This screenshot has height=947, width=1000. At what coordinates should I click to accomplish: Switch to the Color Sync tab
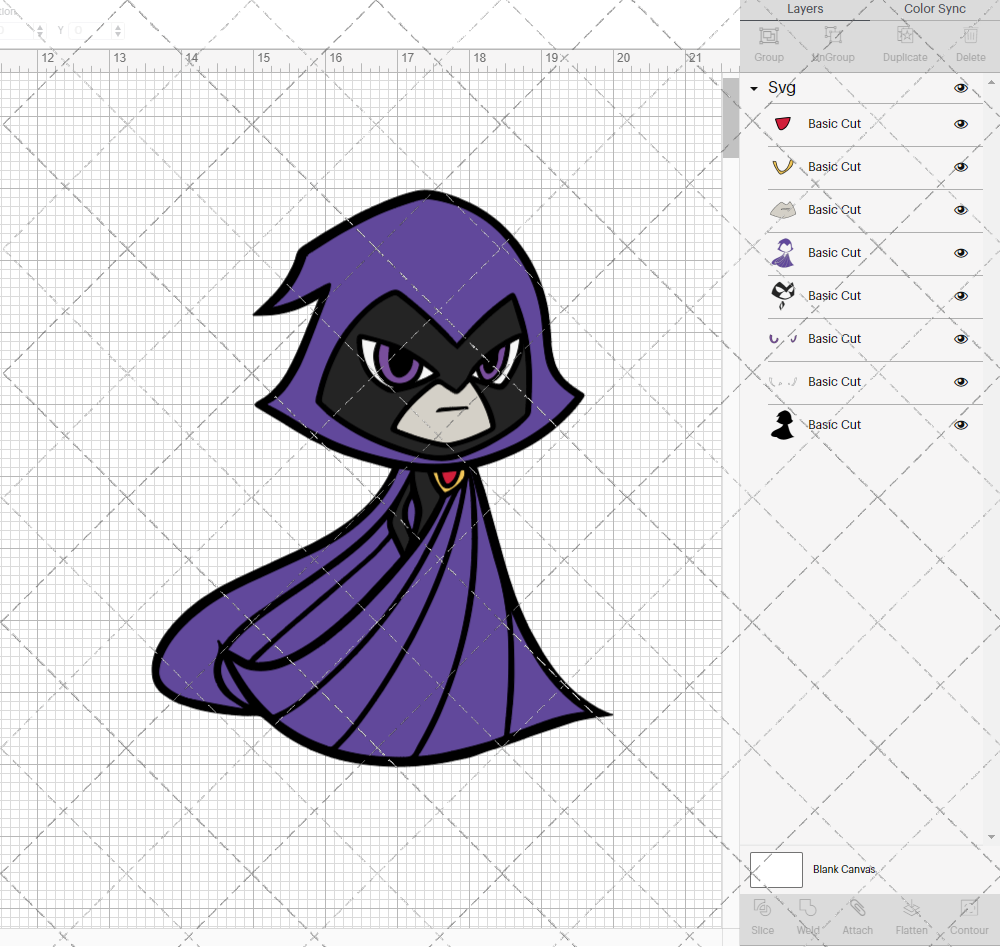point(934,9)
